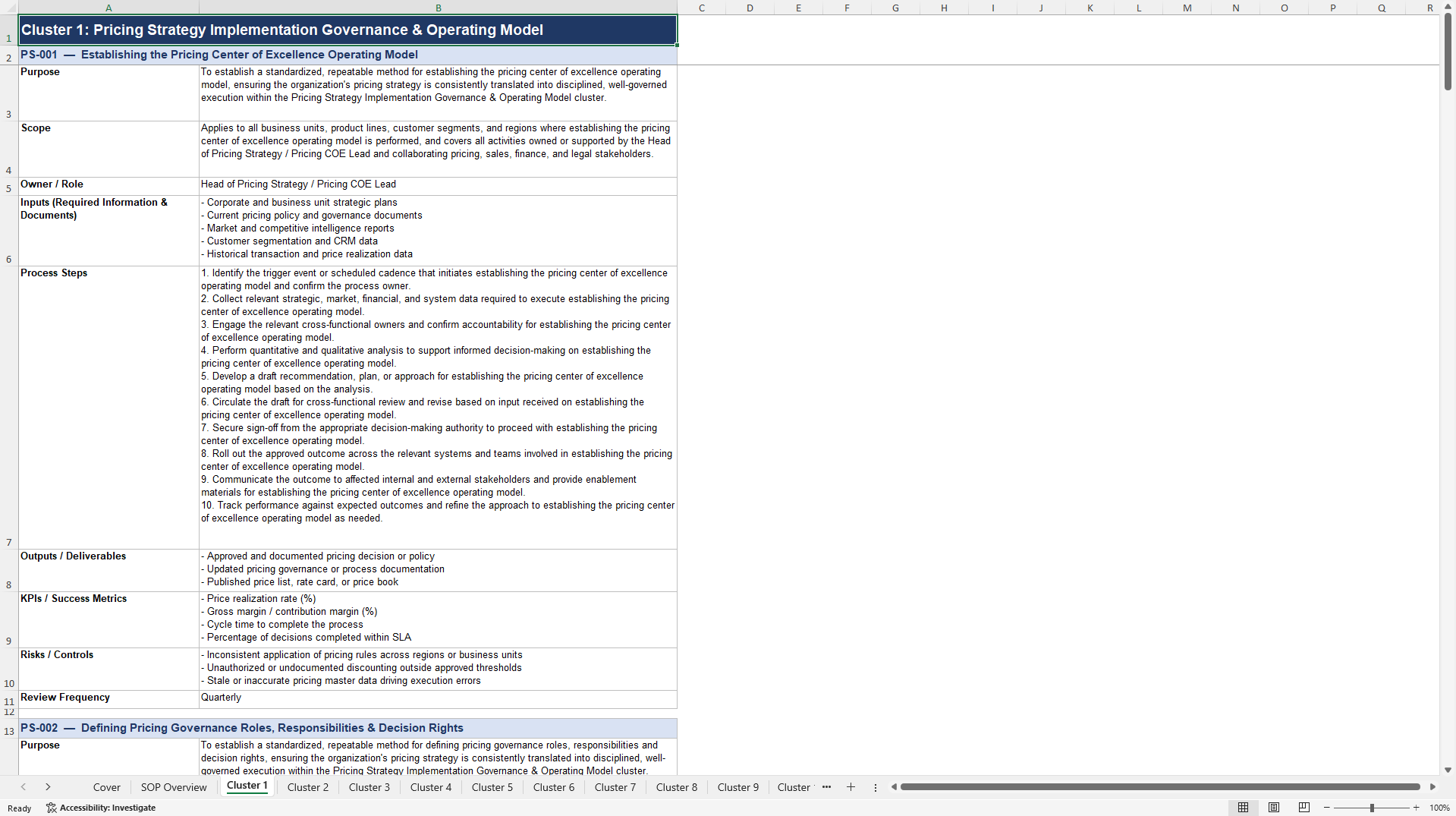
Task: Click the Inputs (Required Information & Documents) cell
Action: (x=108, y=231)
